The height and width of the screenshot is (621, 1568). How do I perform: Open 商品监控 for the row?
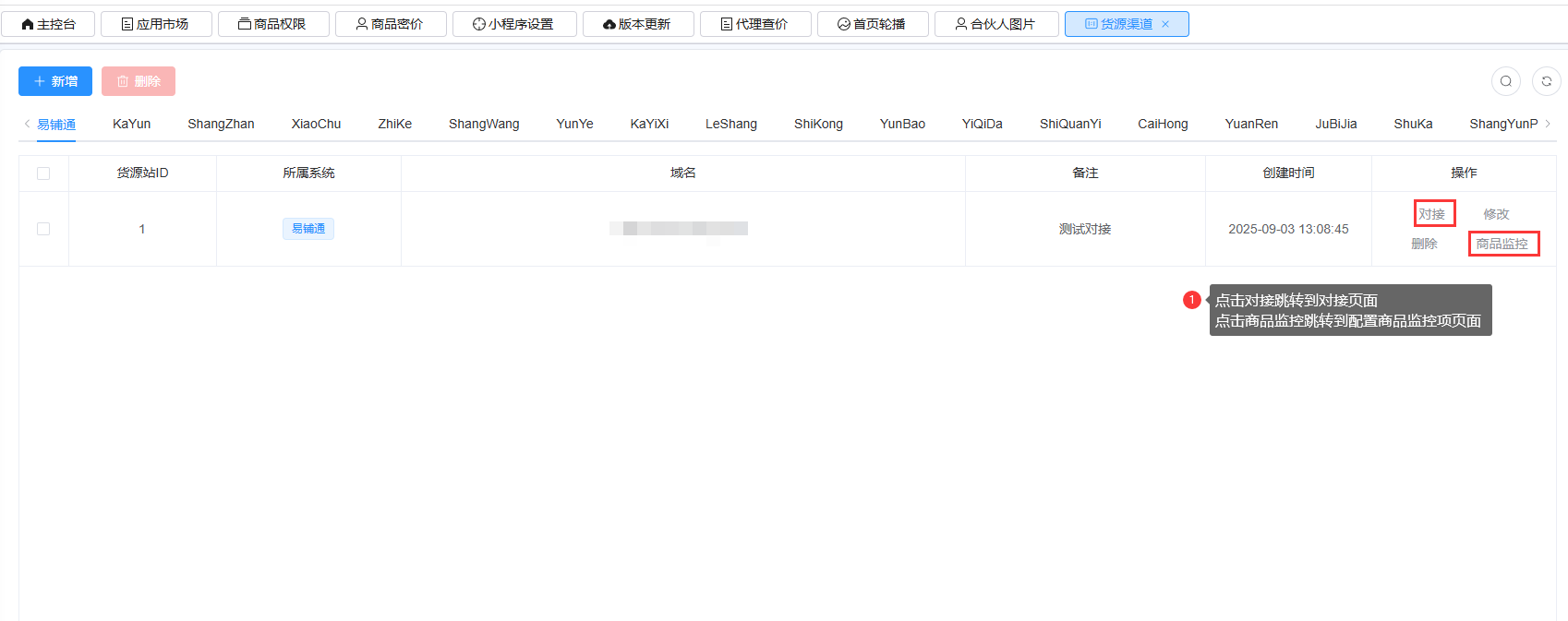1502,244
